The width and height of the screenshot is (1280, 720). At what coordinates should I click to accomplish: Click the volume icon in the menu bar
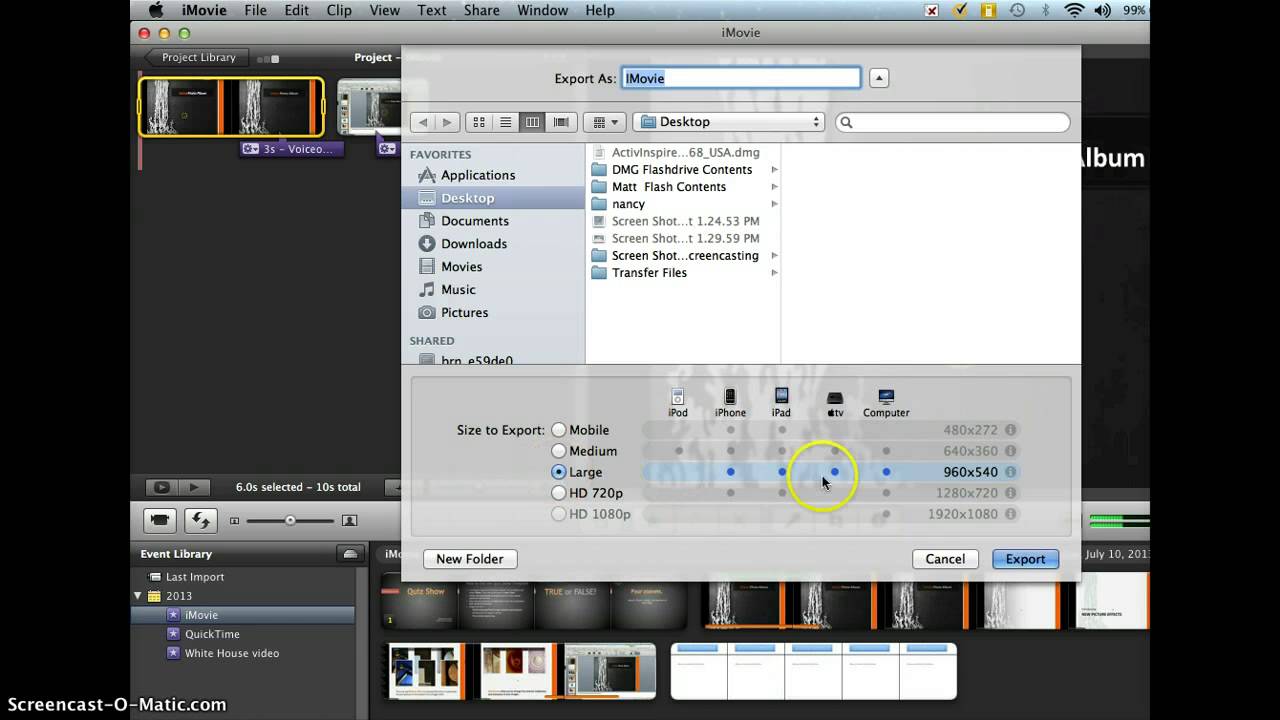tap(1103, 10)
